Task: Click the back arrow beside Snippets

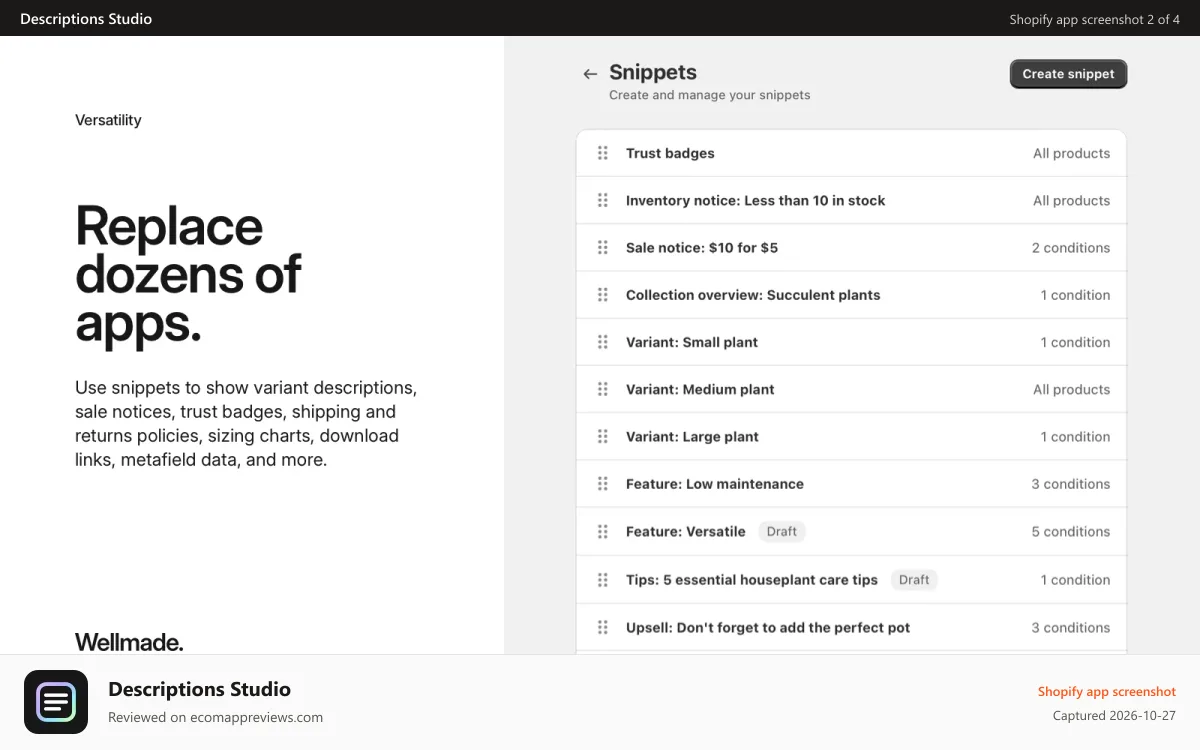Action: click(590, 74)
